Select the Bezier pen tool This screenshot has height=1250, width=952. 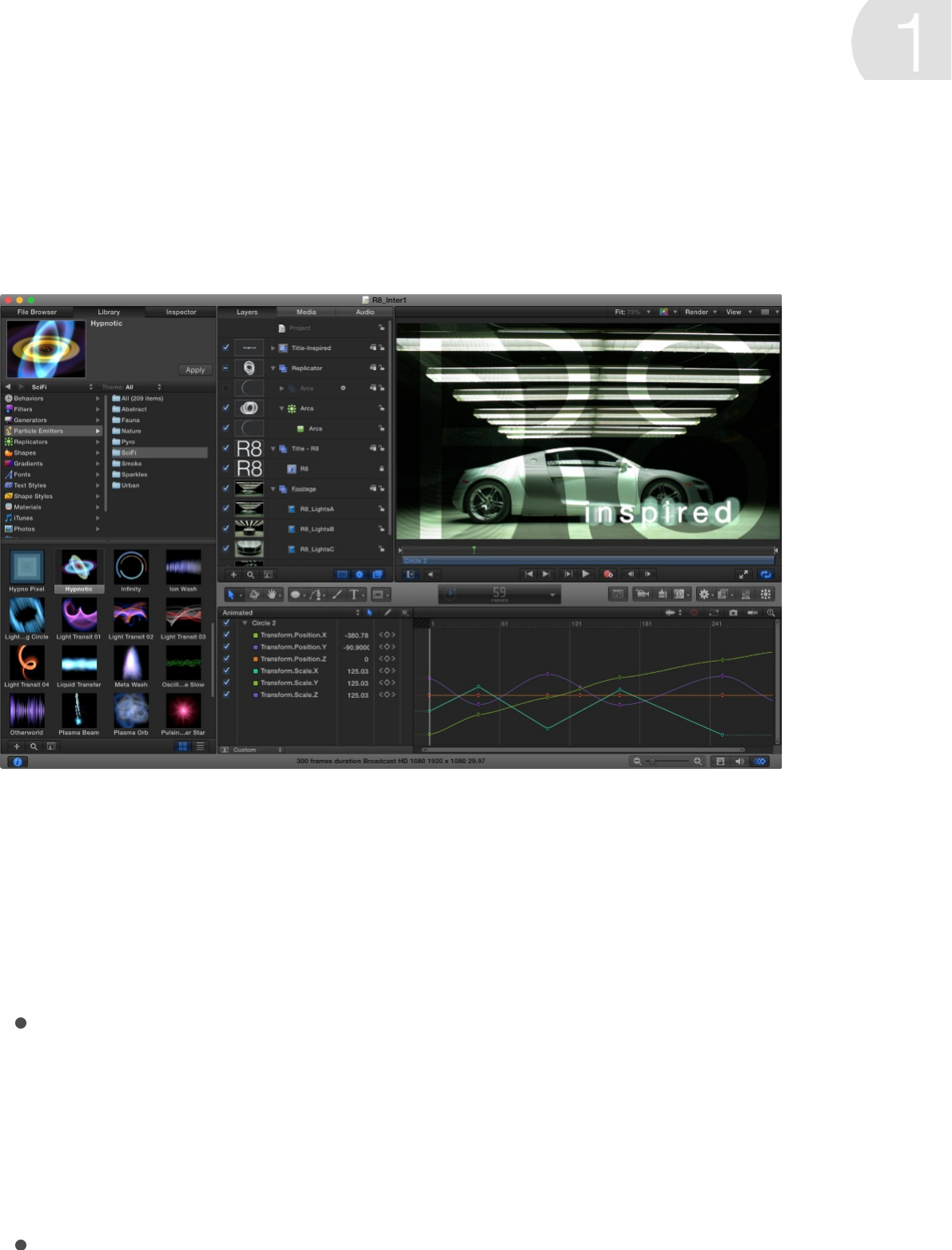[317, 595]
